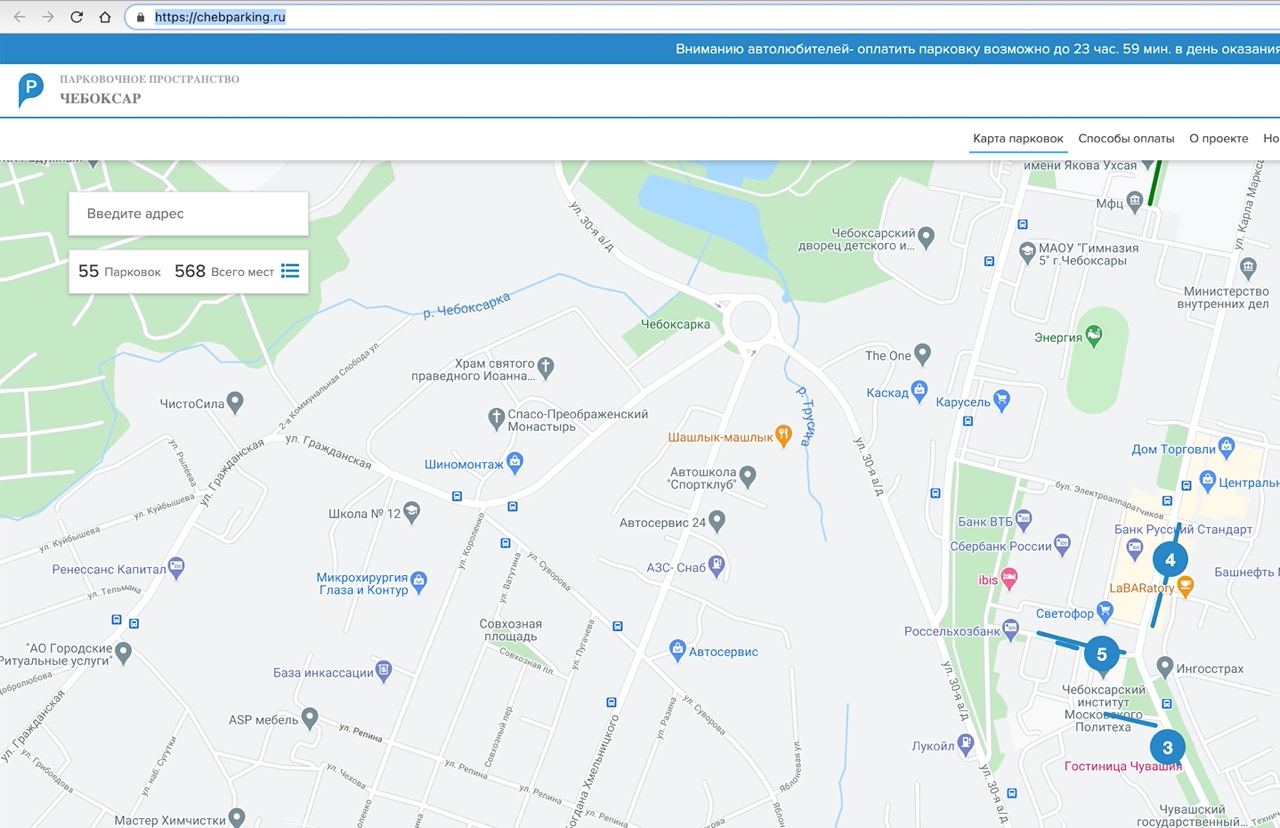Click the Шашлык-машлык restaurant pin
This screenshot has width=1280, height=828.
coord(784,437)
